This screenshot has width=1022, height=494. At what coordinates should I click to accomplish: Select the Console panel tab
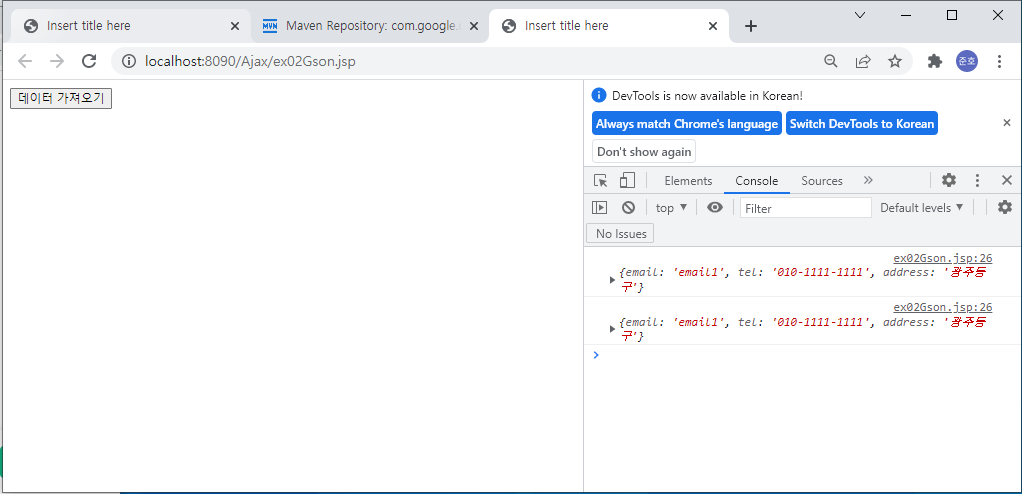click(x=757, y=181)
